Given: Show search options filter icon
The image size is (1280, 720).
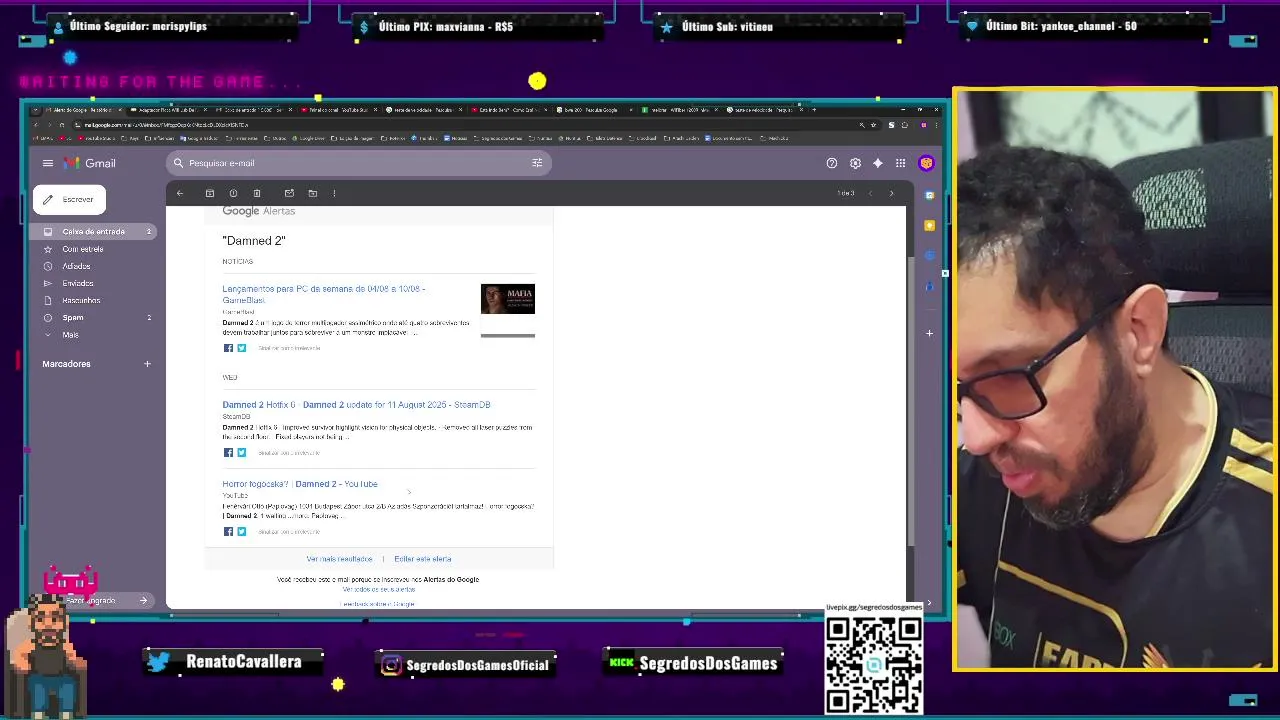Looking at the screenshot, I should pyautogui.click(x=537, y=163).
